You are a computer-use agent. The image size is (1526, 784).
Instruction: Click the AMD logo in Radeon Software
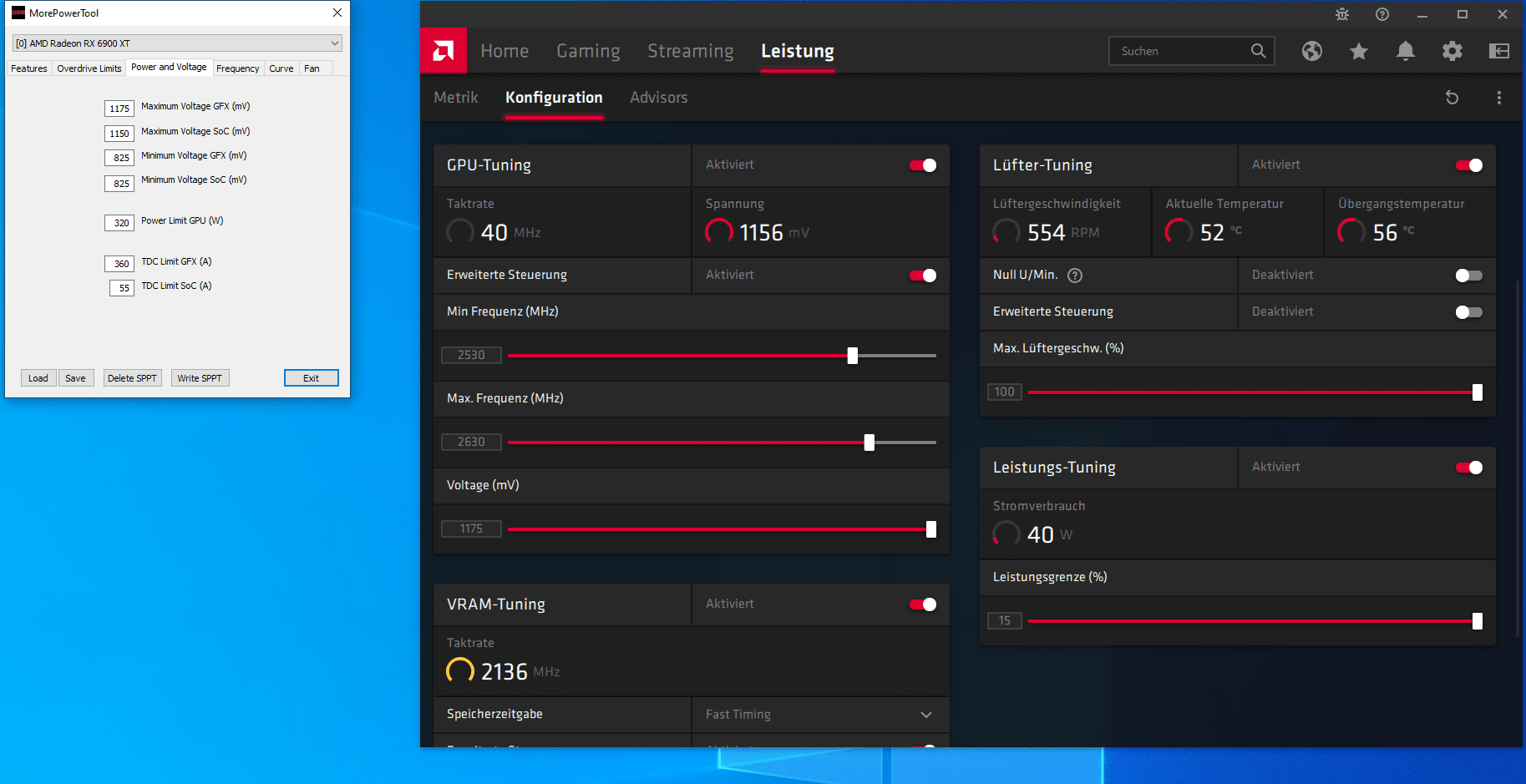tap(444, 51)
